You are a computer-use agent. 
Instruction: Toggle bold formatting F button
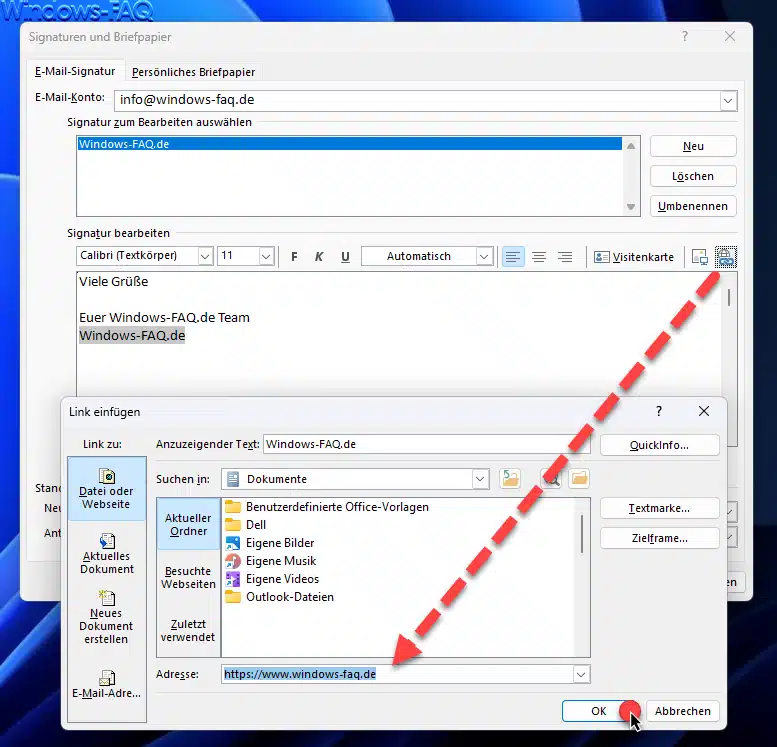click(294, 257)
